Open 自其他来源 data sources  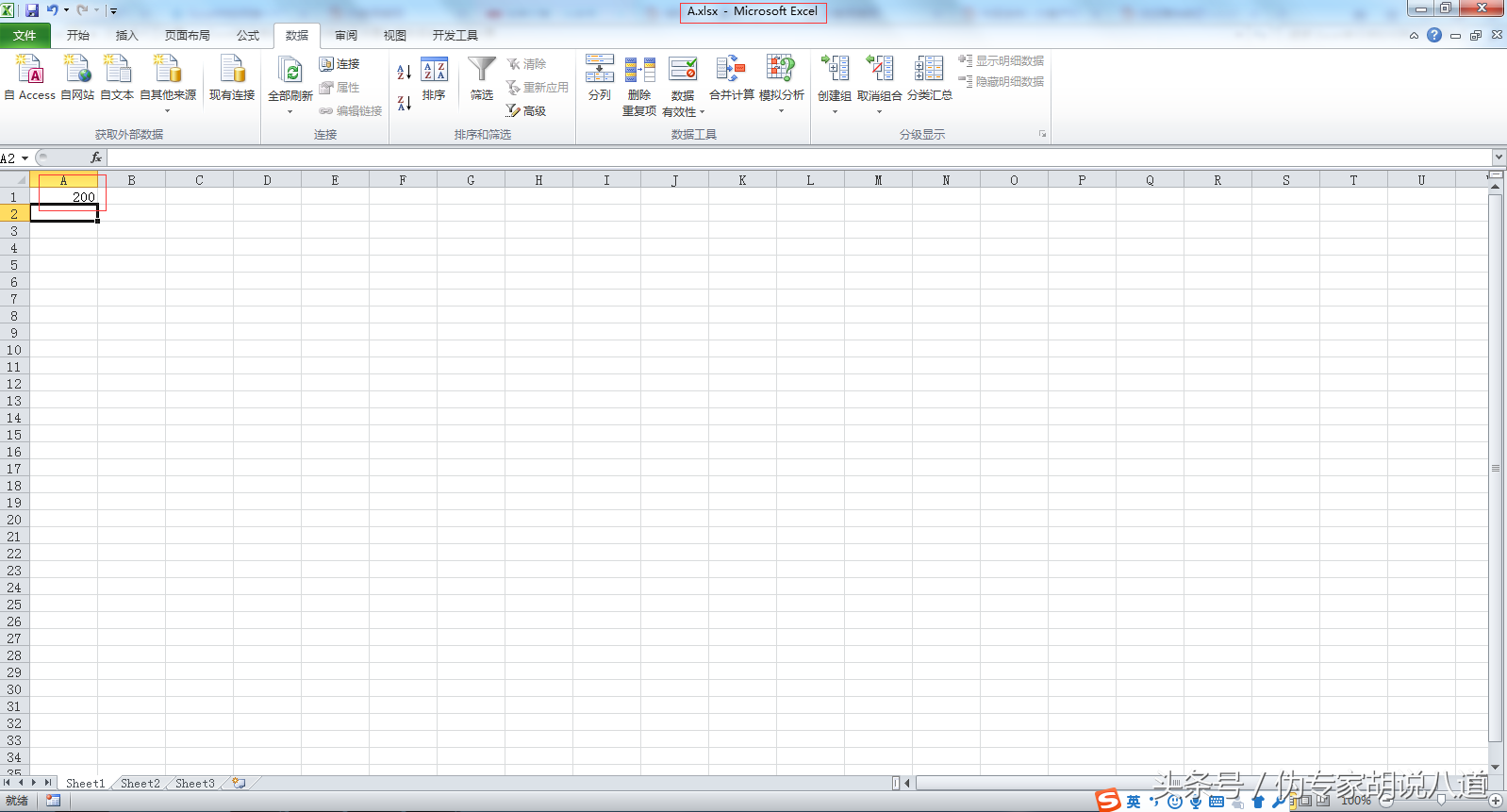click(168, 83)
